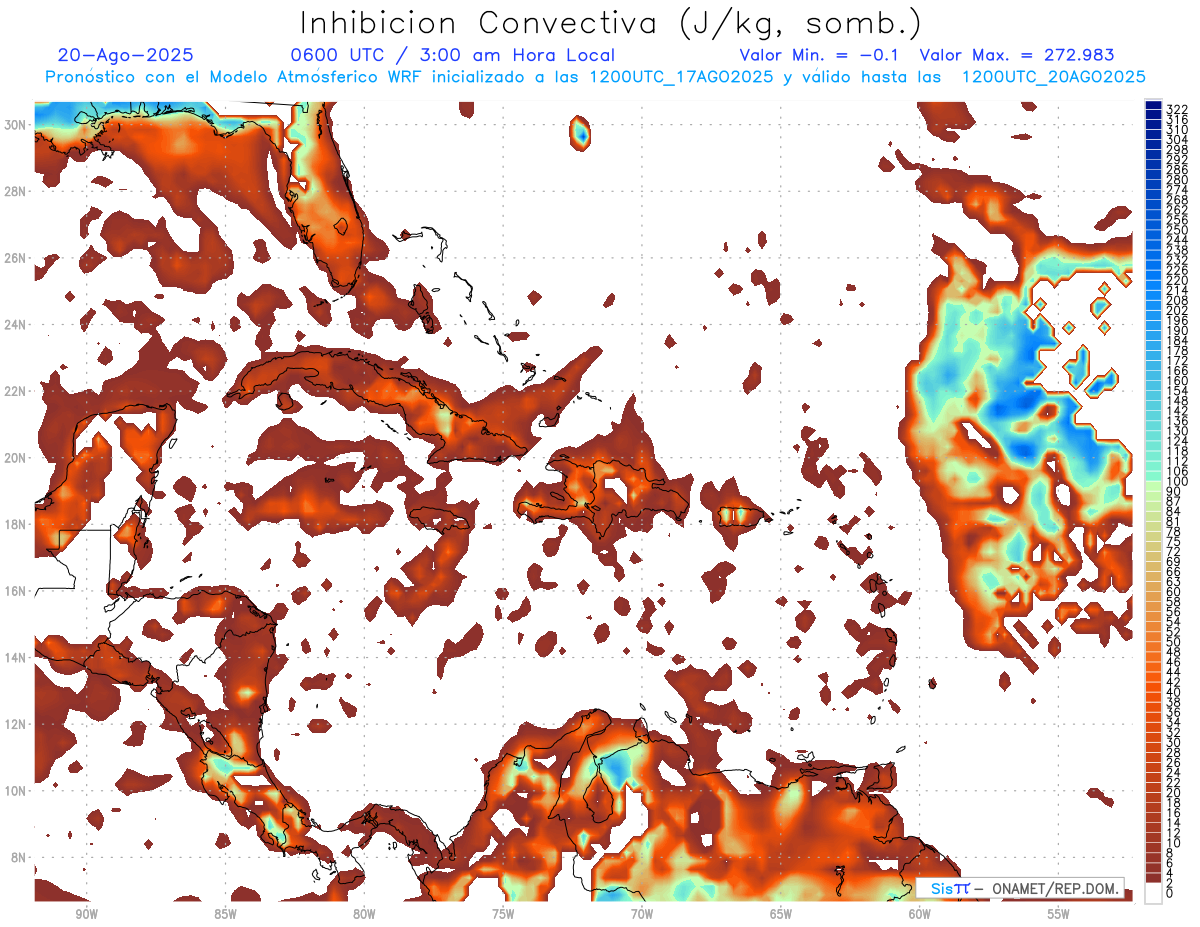Click the '28N' latitude label
The image size is (1200, 927).
(x=15, y=191)
